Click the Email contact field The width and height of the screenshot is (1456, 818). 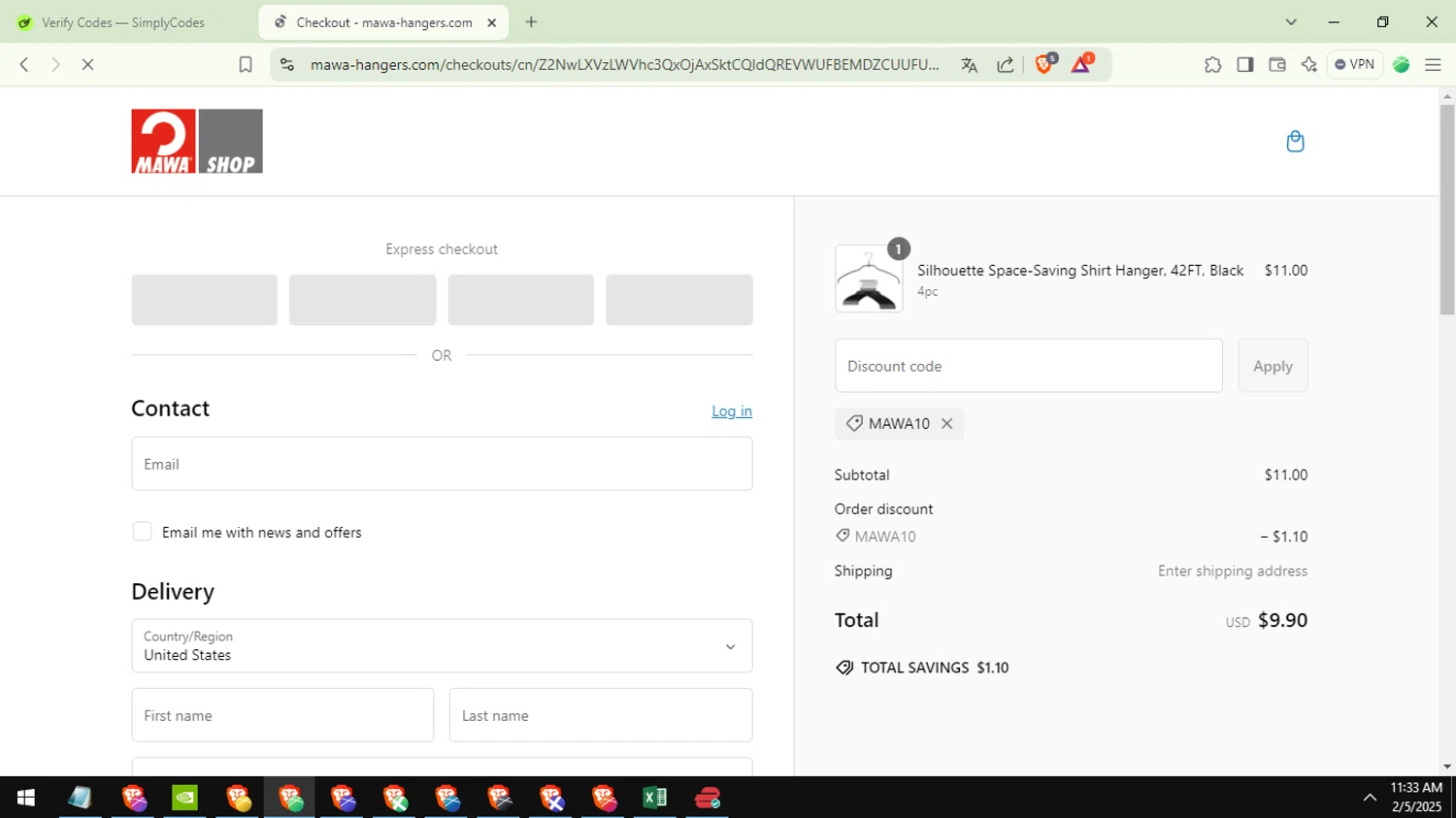tap(442, 464)
